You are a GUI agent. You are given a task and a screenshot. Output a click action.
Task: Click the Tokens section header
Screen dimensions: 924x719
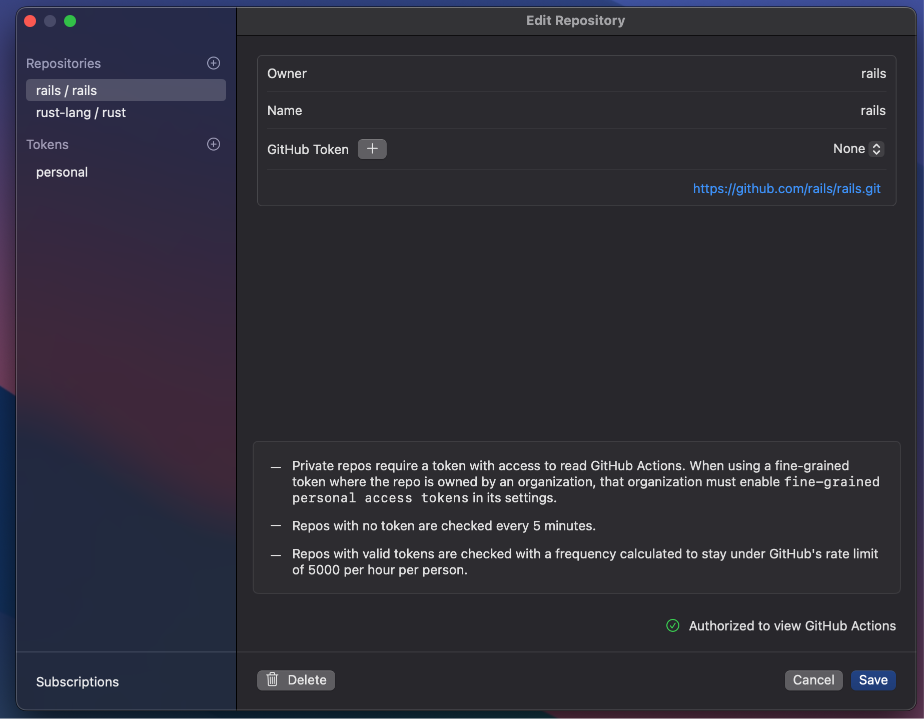(47, 144)
